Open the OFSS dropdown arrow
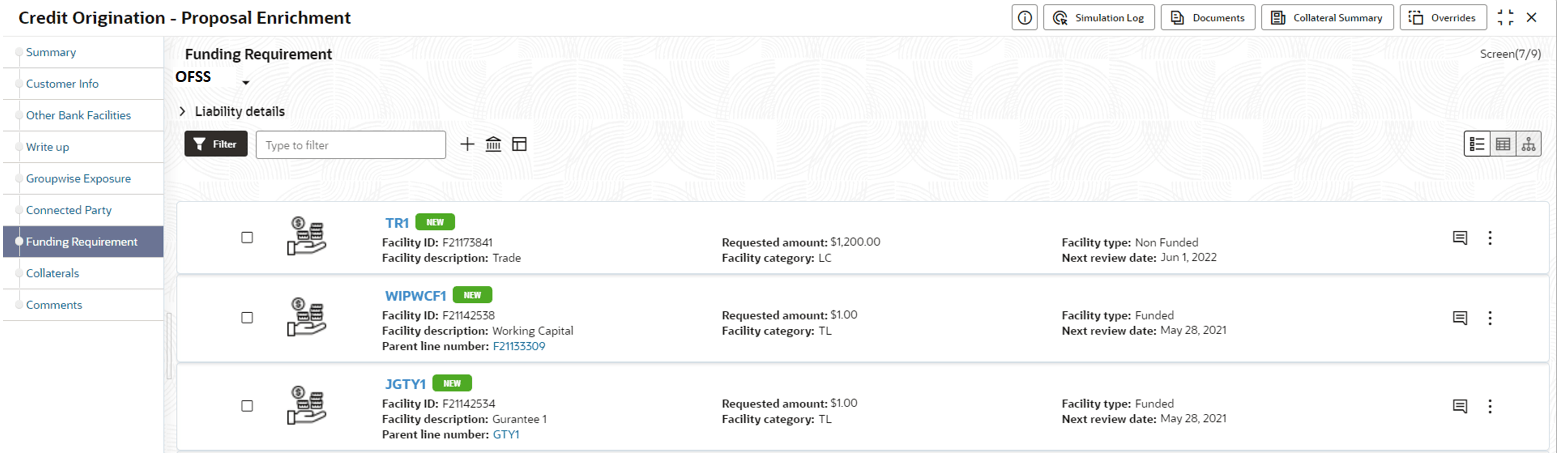Viewport: 1567px width, 463px height. point(245,82)
